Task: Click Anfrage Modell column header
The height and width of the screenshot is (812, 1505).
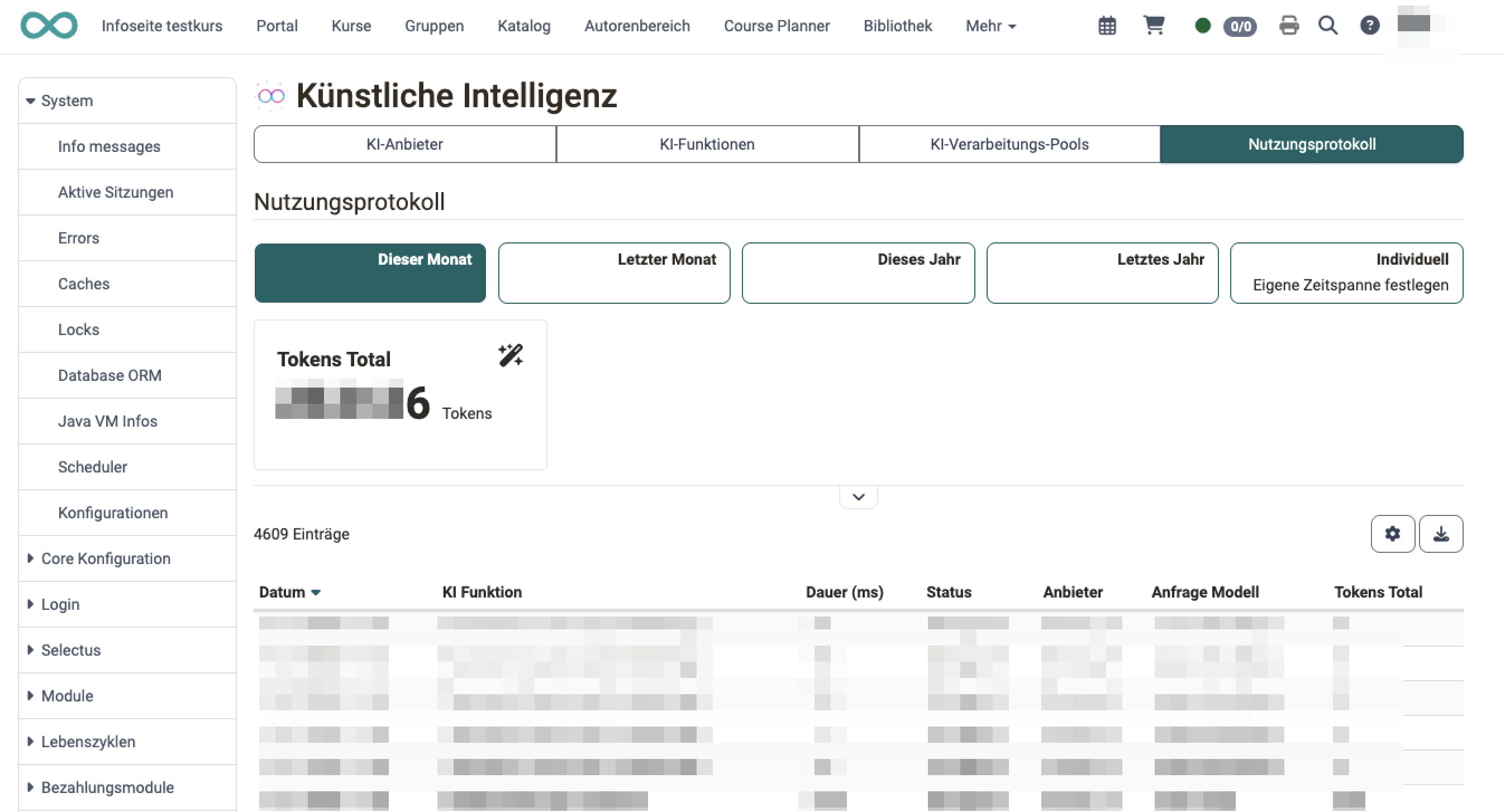Action: [x=1204, y=592]
